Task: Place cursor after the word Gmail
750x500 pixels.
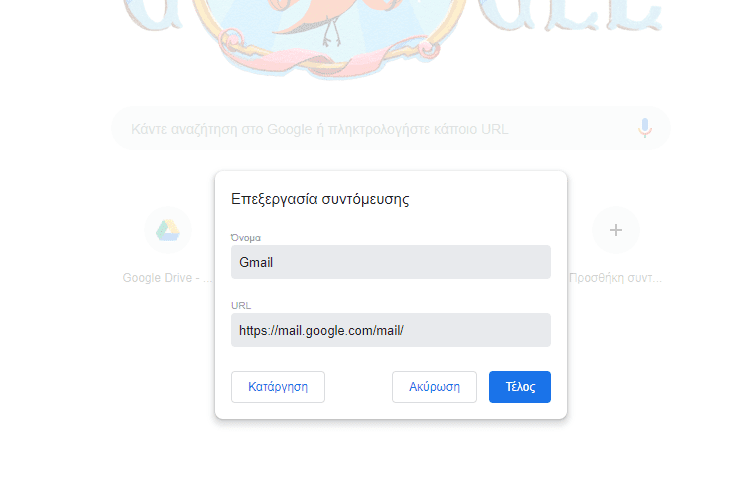Action: 274,262
